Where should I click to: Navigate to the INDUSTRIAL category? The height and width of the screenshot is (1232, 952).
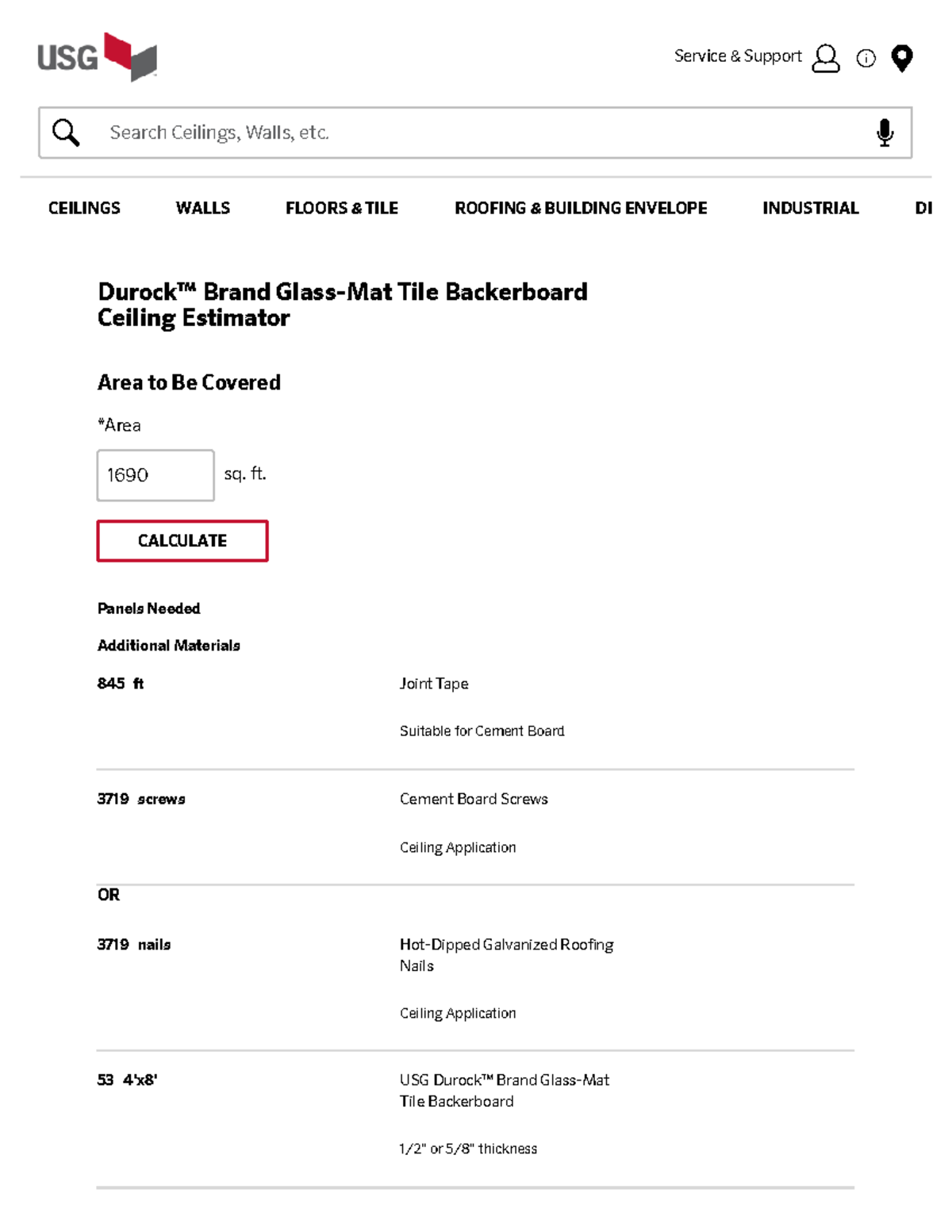click(x=811, y=208)
